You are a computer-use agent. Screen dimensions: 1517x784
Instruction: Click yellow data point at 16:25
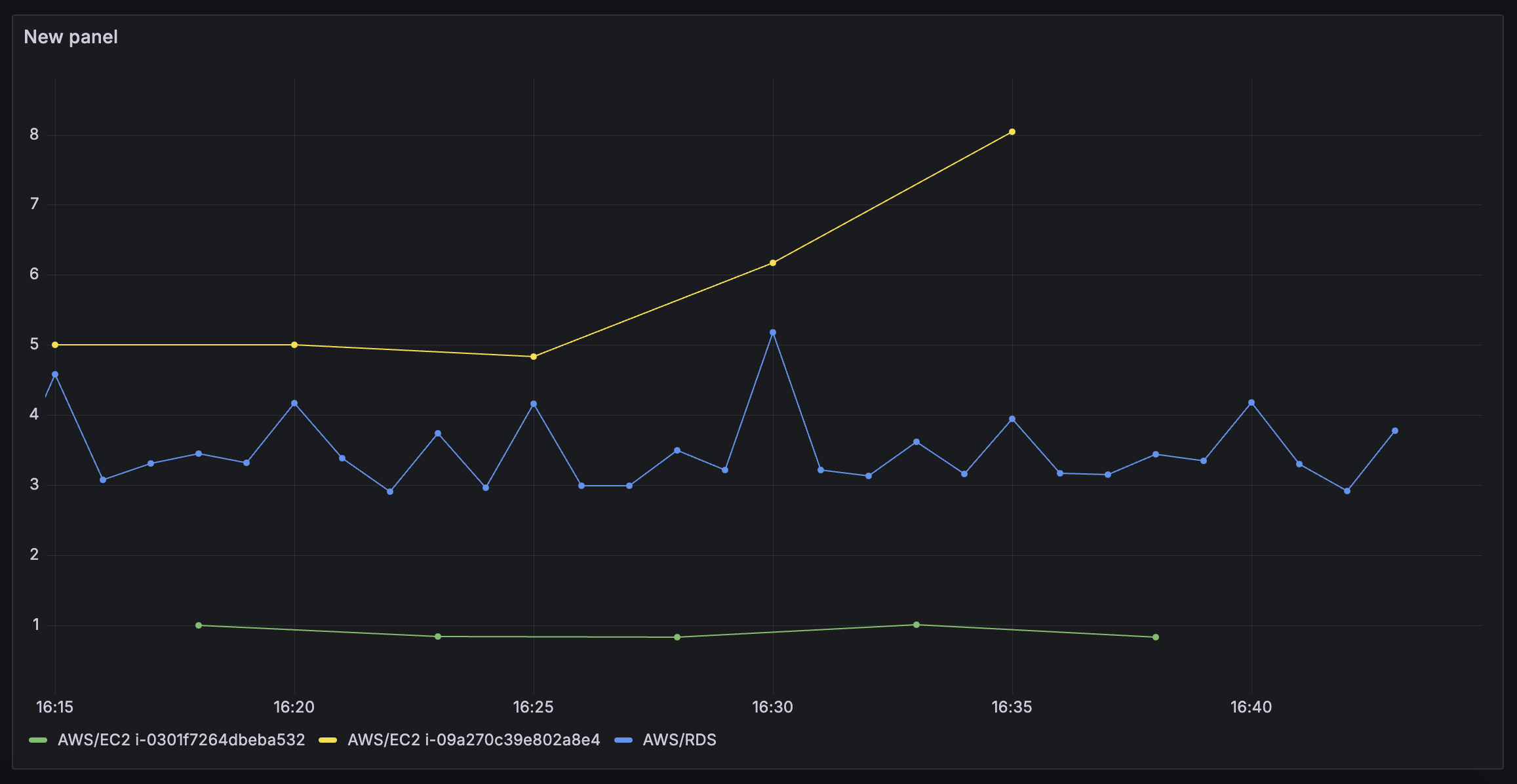[x=534, y=357]
